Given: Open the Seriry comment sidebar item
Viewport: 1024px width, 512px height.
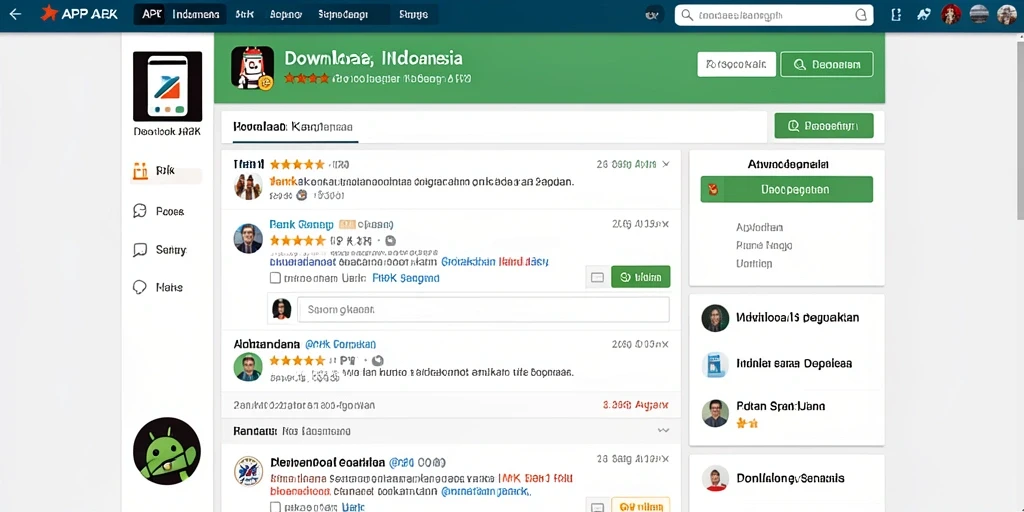Looking at the screenshot, I should click(x=160, y=249).
